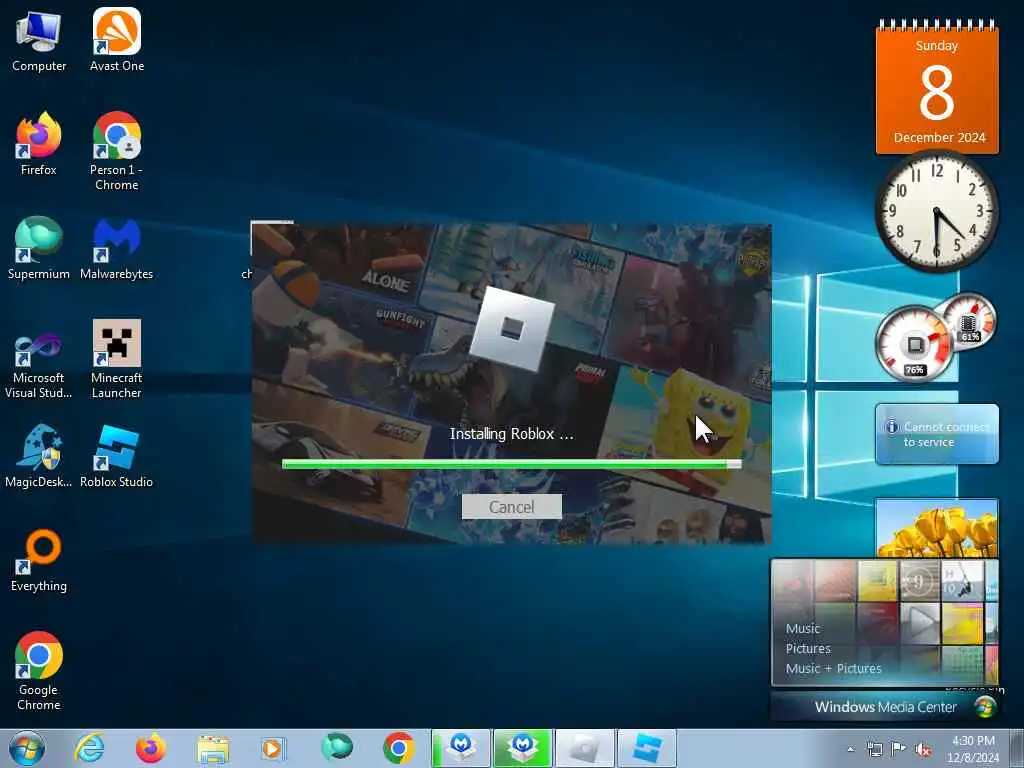Click the calendar gadget showing Sunday 8

(937, 88)
